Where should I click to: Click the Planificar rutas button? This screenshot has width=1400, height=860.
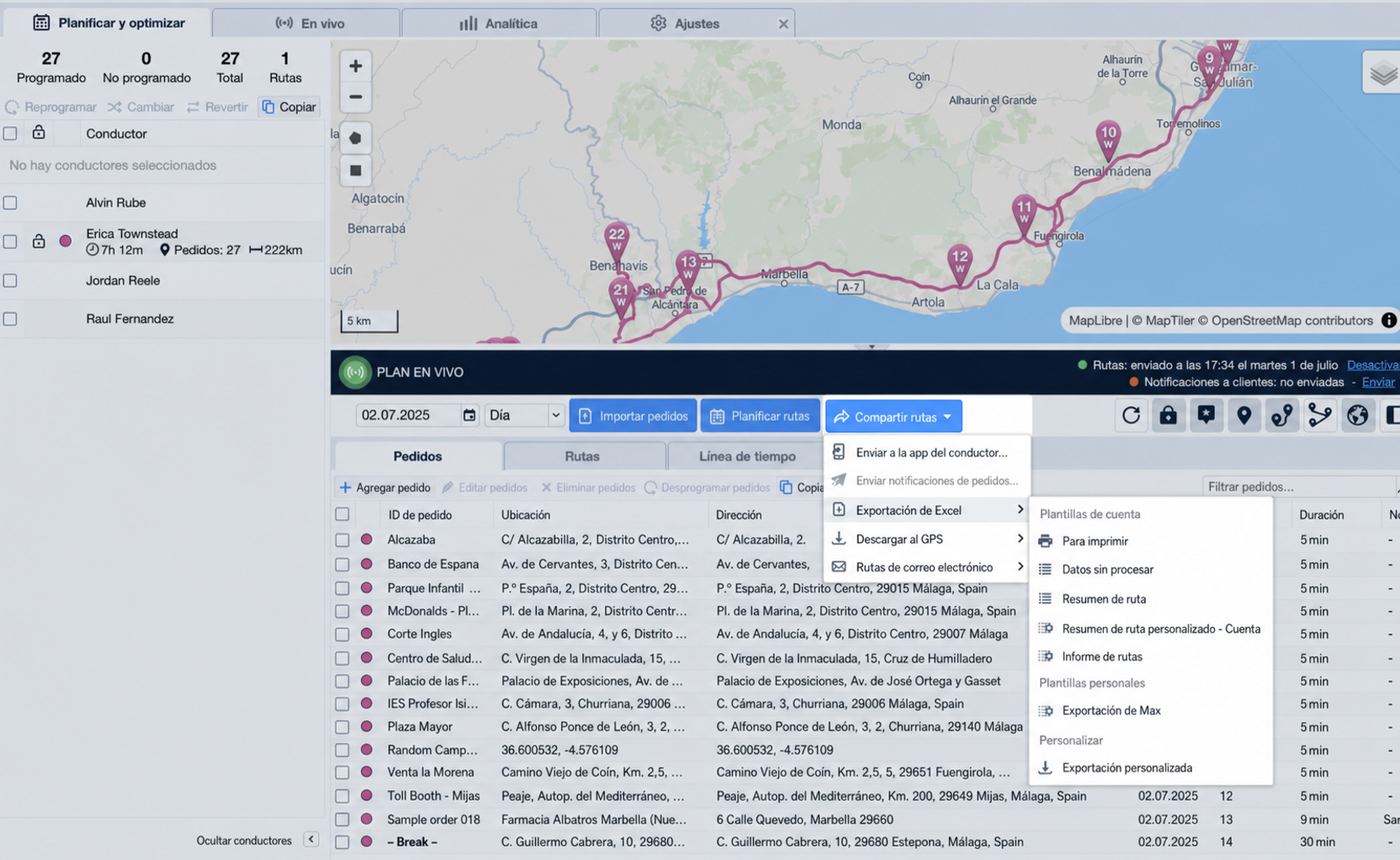pyautogui.click(x=761, y=416)
